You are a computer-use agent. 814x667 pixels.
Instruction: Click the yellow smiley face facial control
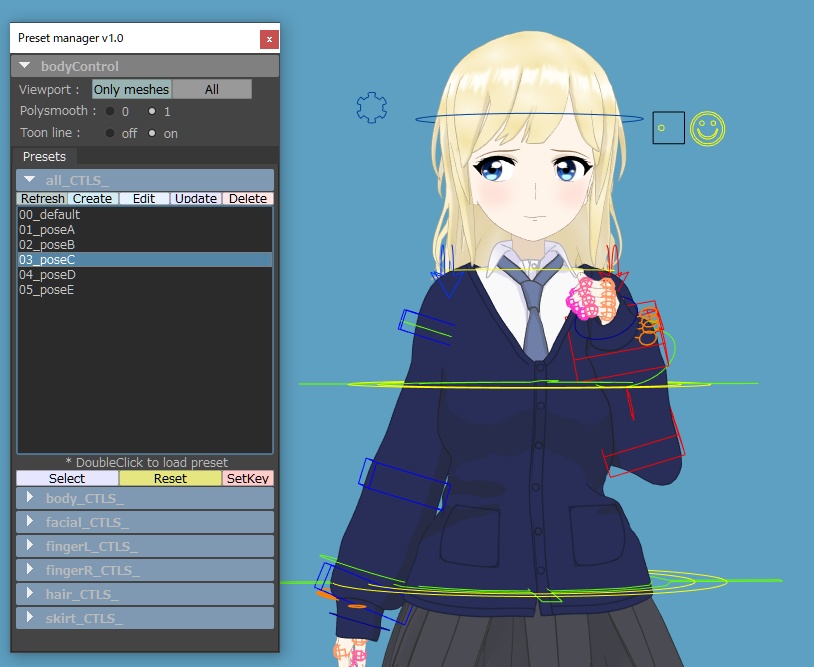(708, 129)
